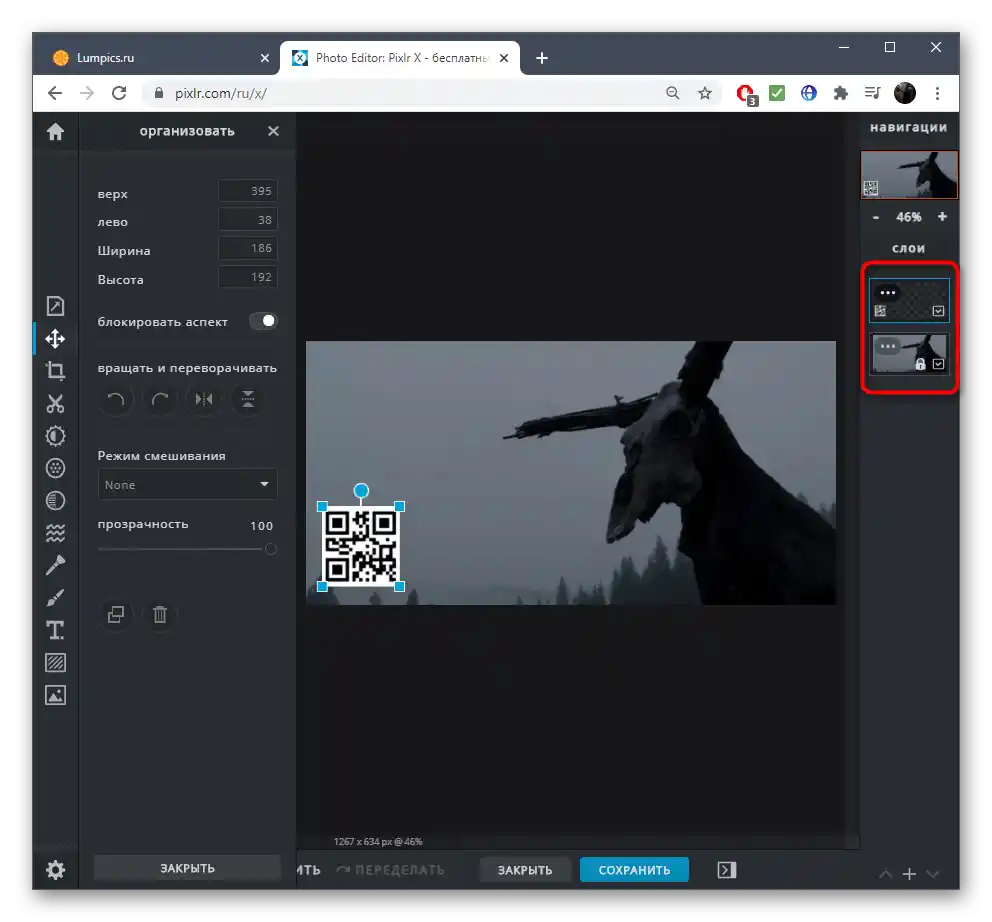Open the Режим смешивания dropdown

coord(188,484)
